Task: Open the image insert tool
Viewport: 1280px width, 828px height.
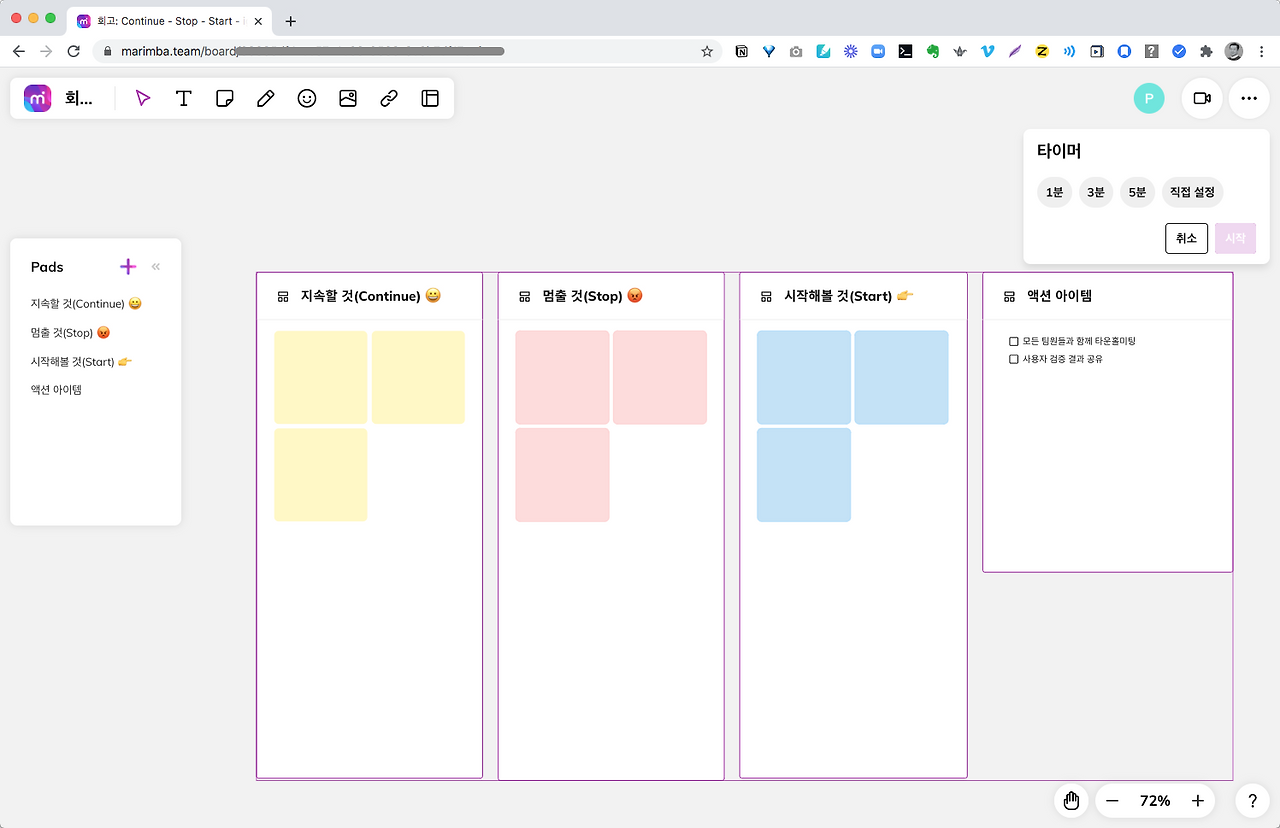Action: pyautogui.click(x=348, y=98)
